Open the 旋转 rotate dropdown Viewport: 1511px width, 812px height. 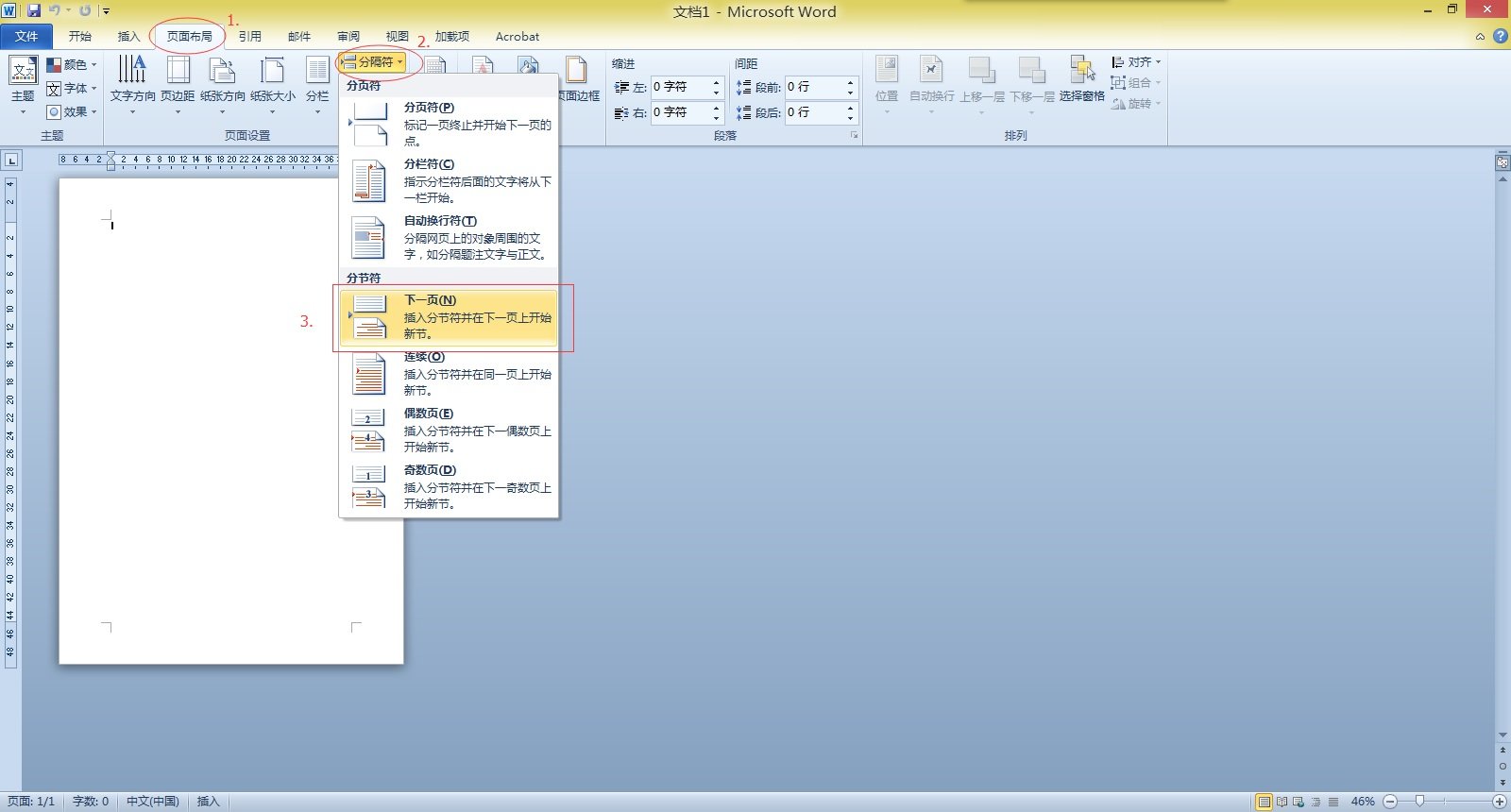(1136, 104)
